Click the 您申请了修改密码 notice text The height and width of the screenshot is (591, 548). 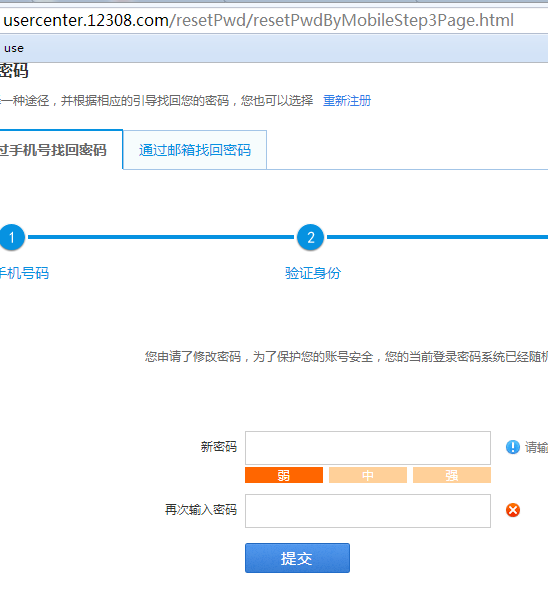coord(346,356)
